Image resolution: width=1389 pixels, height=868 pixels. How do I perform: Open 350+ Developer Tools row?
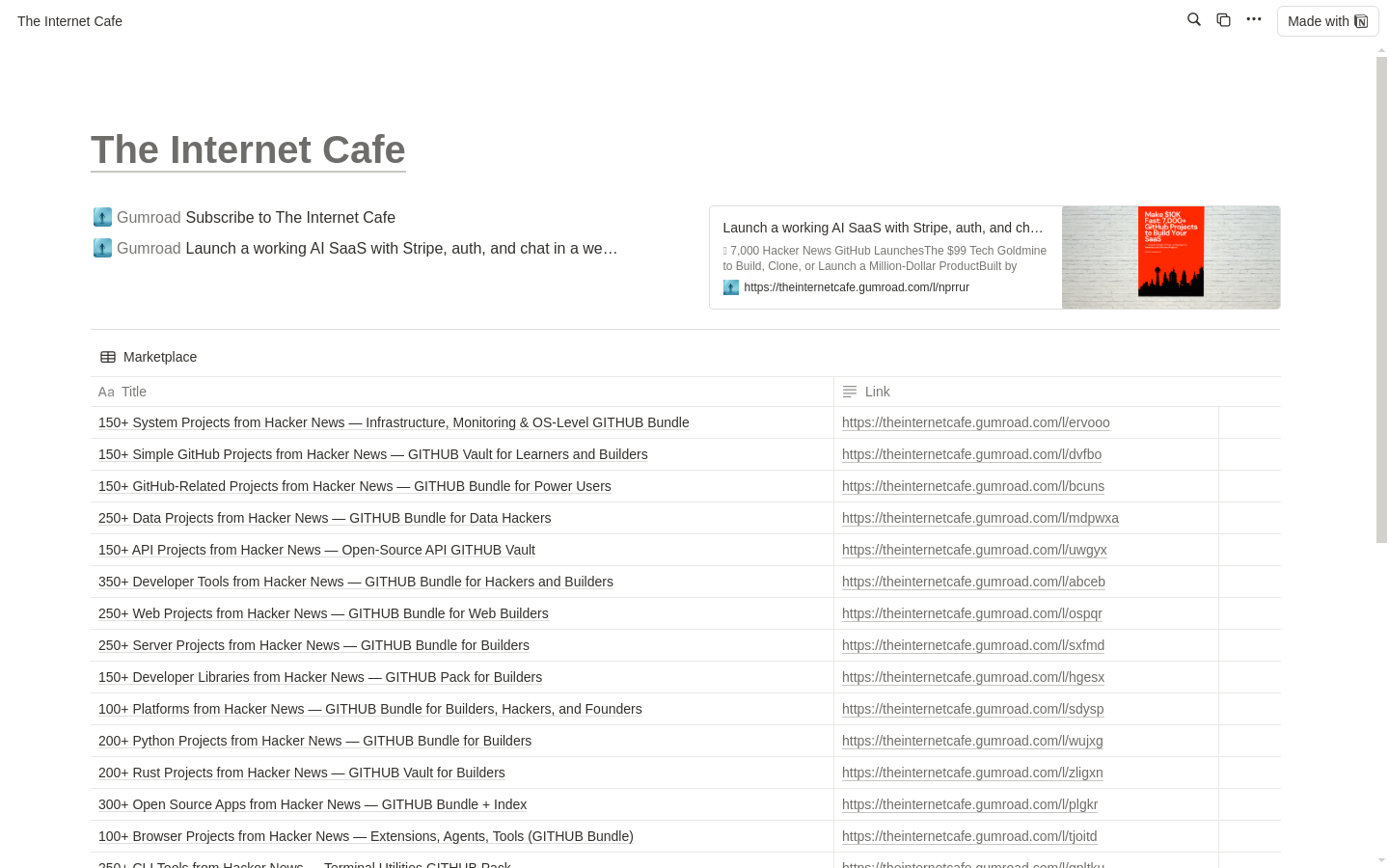356,582
